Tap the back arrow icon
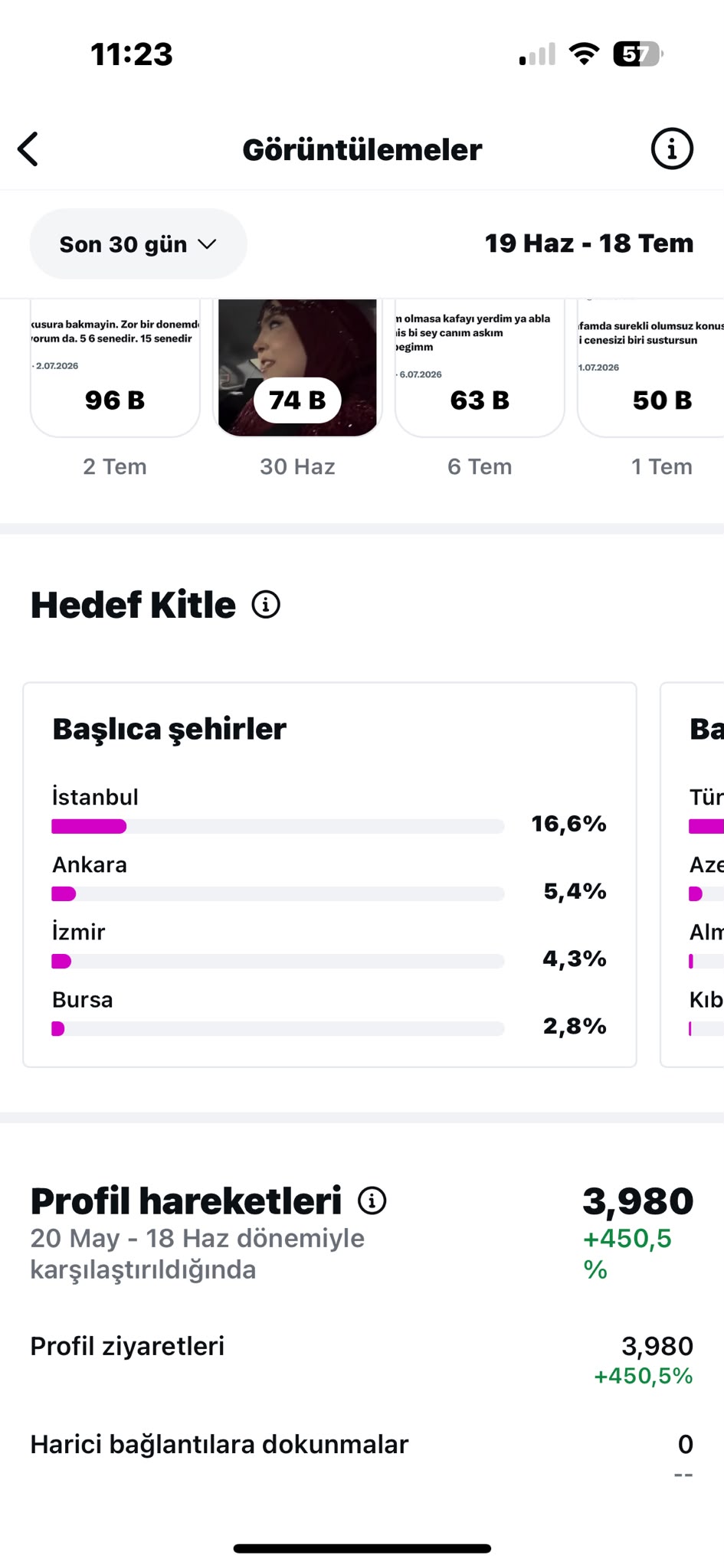The width and height of the screenshot is (724, 1568). tap(28, 149)
